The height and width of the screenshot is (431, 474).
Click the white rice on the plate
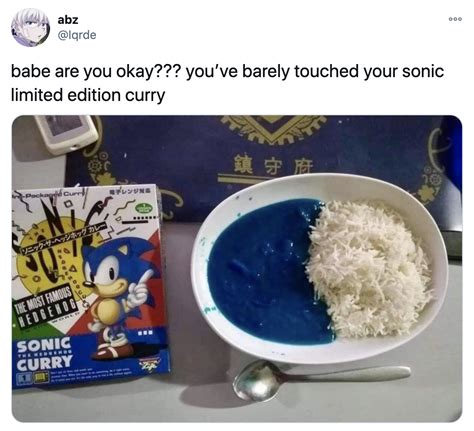coord(370,268)
